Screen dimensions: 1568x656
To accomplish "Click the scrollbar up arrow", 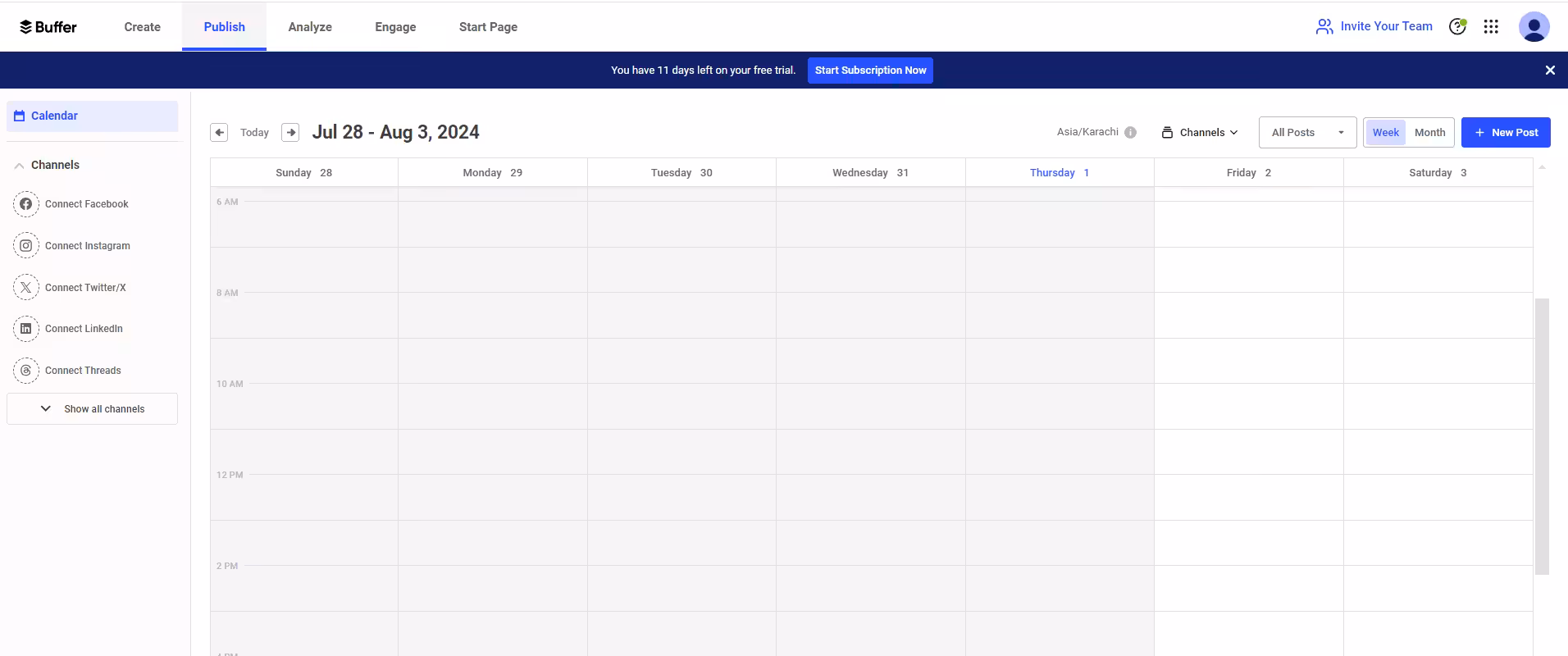I will click(1542, 167).
